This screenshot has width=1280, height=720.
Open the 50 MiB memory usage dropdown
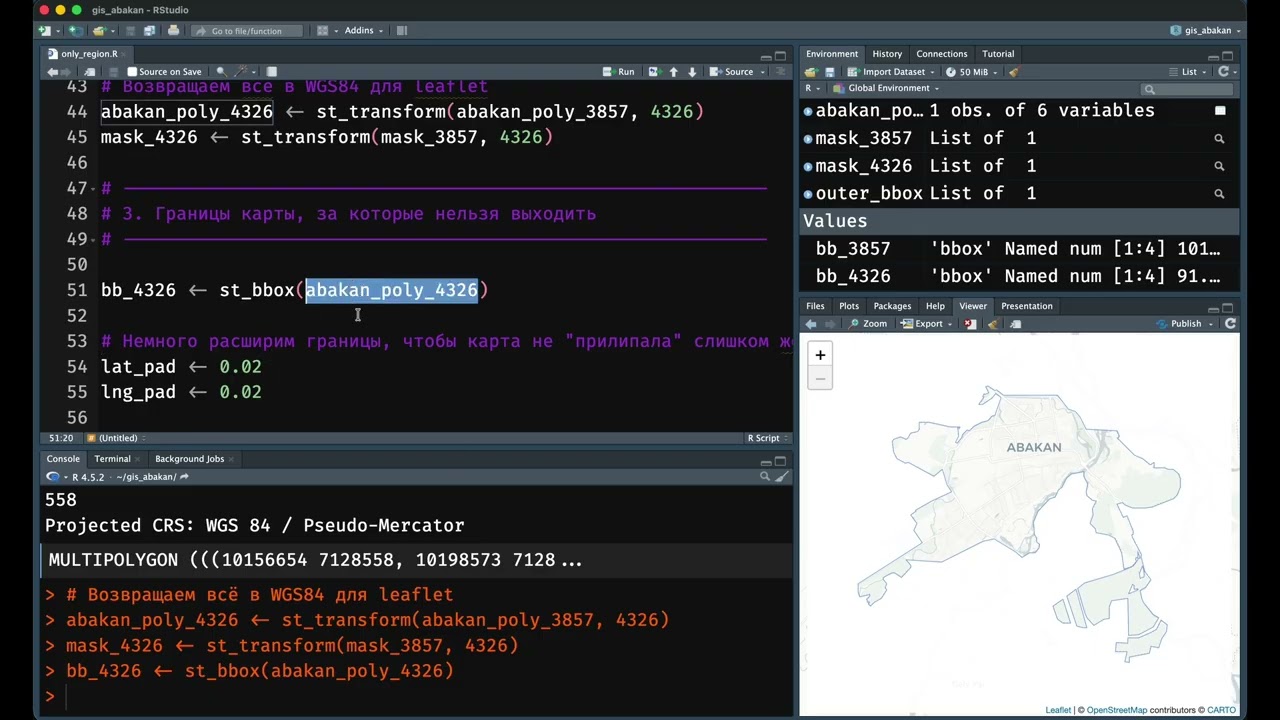pyautogui.click(x=973, y=72)
